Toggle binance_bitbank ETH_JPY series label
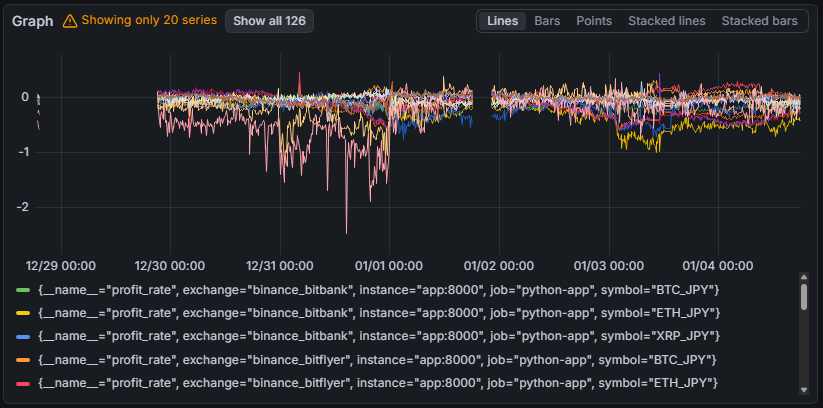The image size is (823, 408). pos(378,313)
